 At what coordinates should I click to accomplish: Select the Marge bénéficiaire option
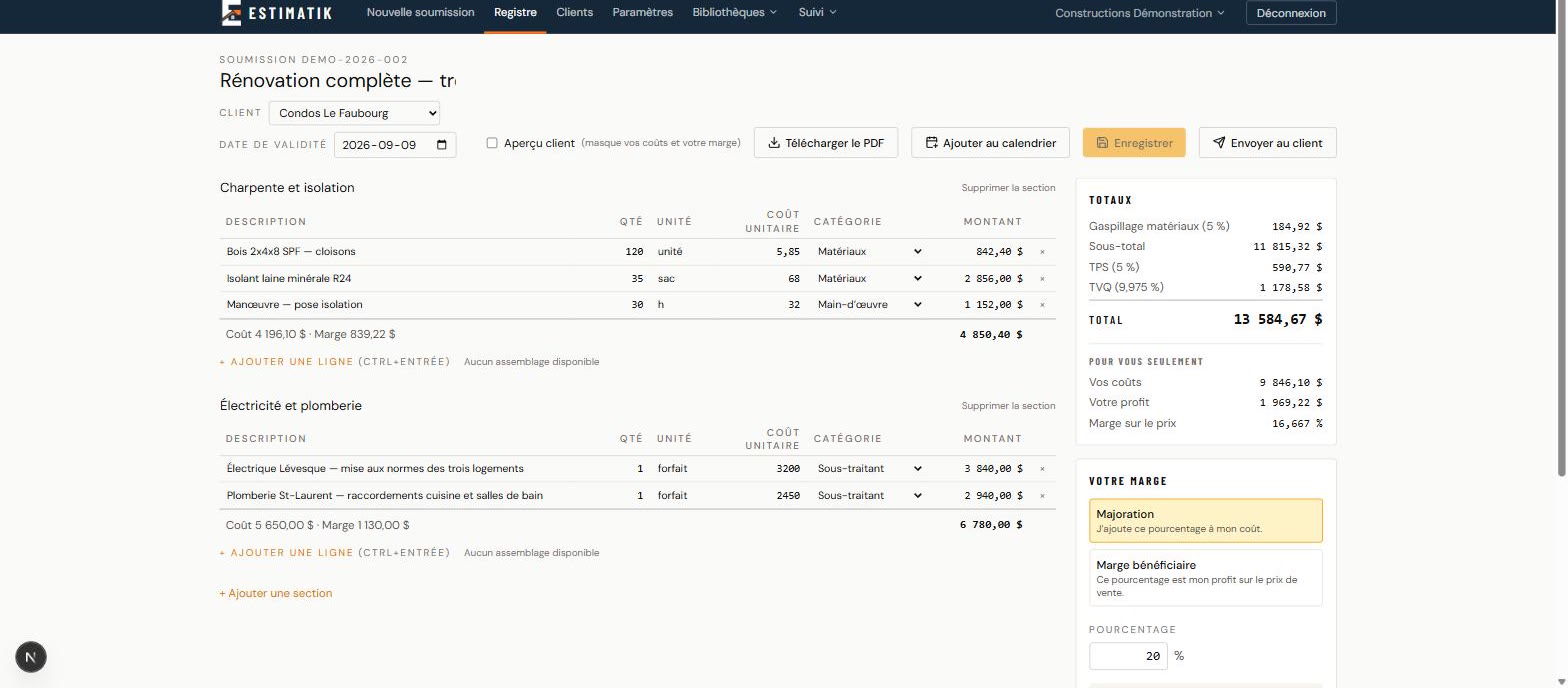1205,578
